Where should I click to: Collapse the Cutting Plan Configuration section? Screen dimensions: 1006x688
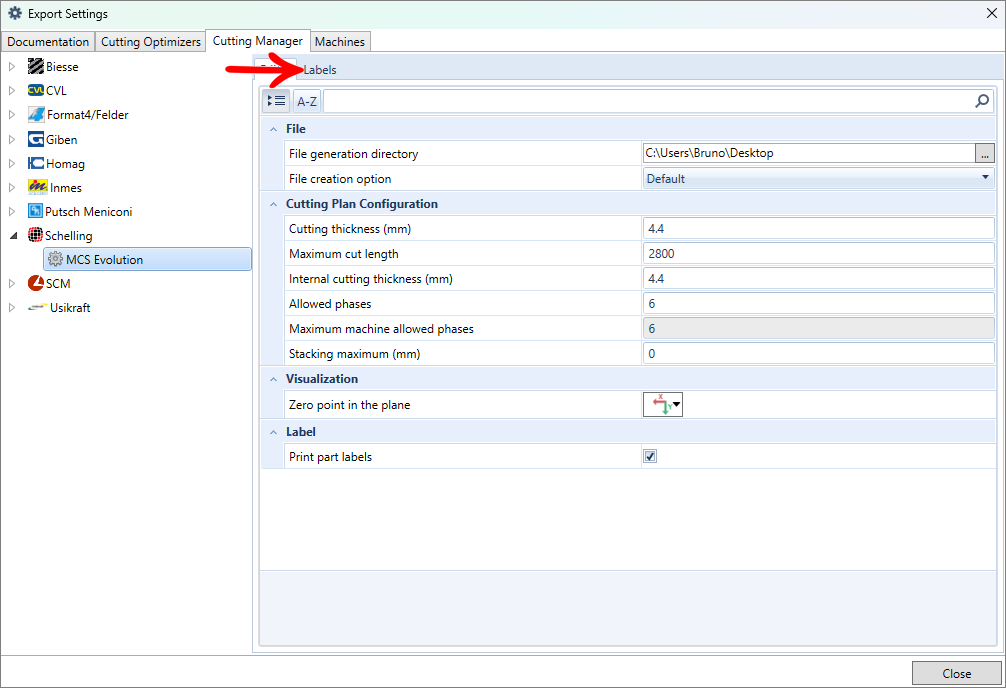click(x=273, y=204)
